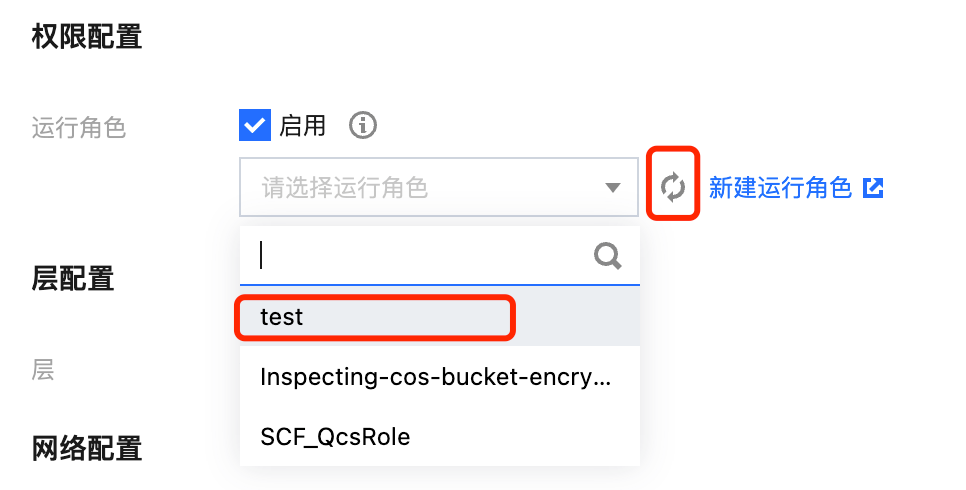Click the magnifier search icon
This screenshot has height=490, width=966.
click(x=608, y=256)
